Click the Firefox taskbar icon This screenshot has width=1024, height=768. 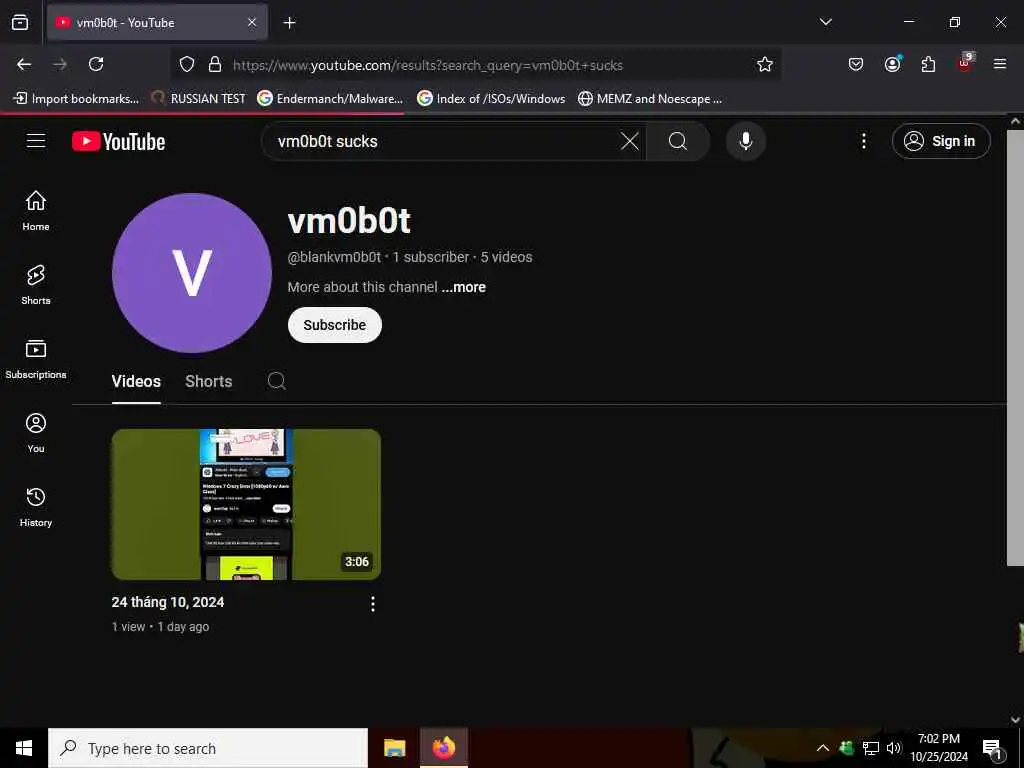443,748
